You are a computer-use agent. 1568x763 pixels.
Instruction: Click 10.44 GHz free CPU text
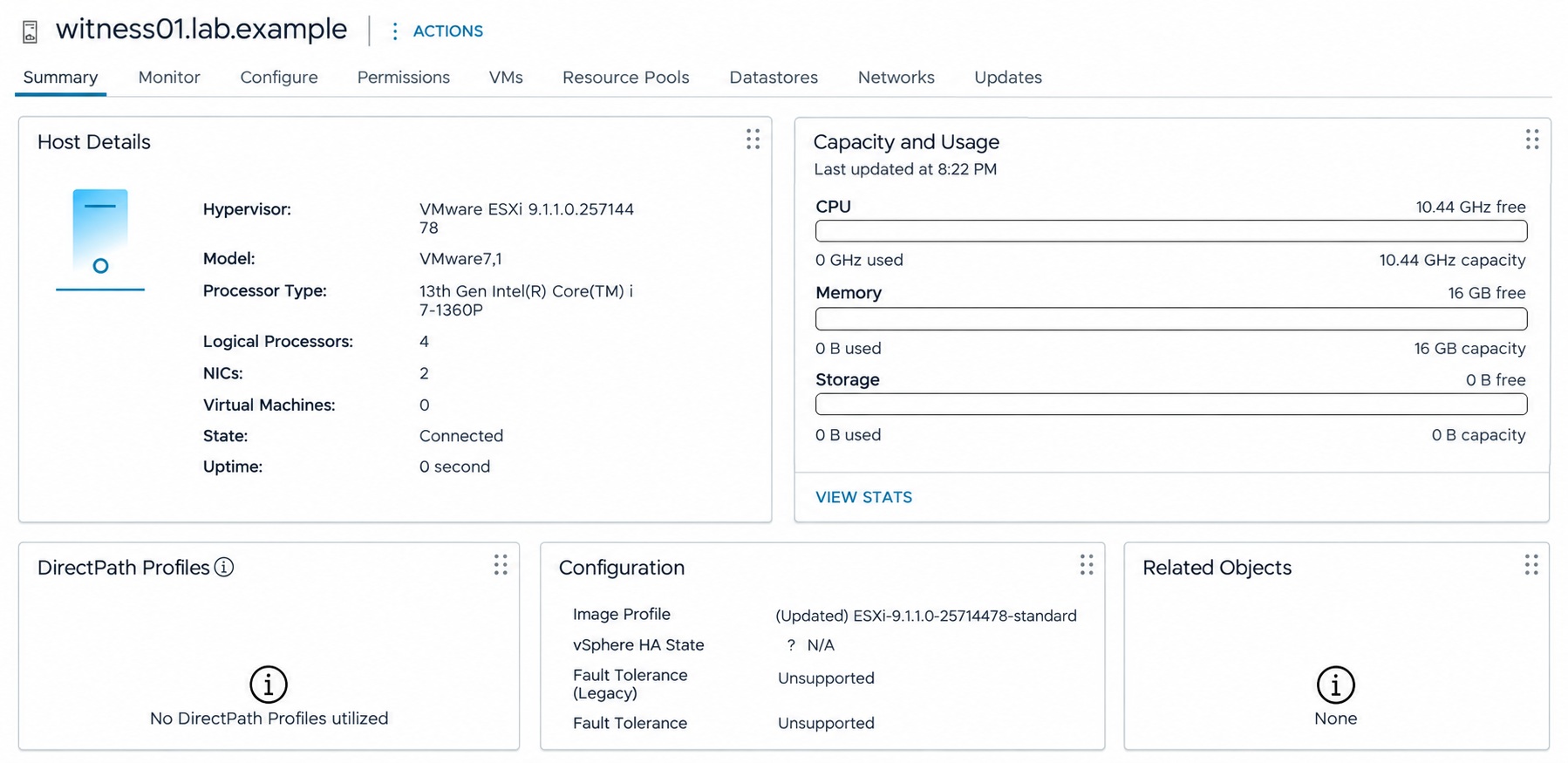click(1470, 208)
